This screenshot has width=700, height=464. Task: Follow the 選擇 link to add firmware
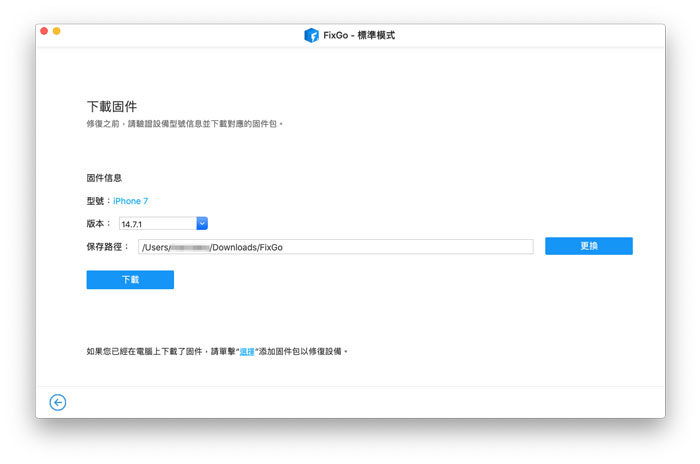click(x=246, y=352)
